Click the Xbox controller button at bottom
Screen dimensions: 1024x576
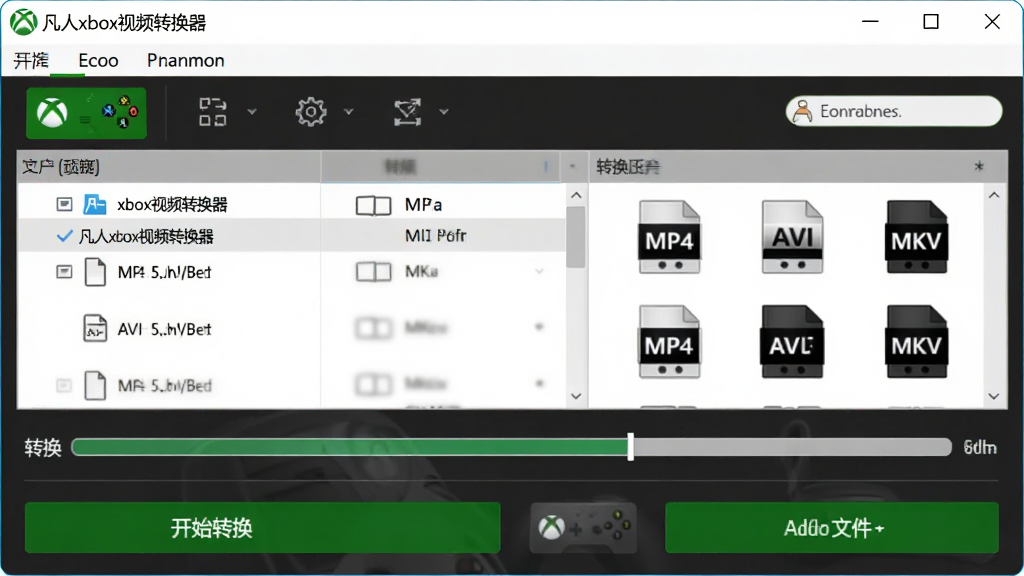tap(583, 528)
